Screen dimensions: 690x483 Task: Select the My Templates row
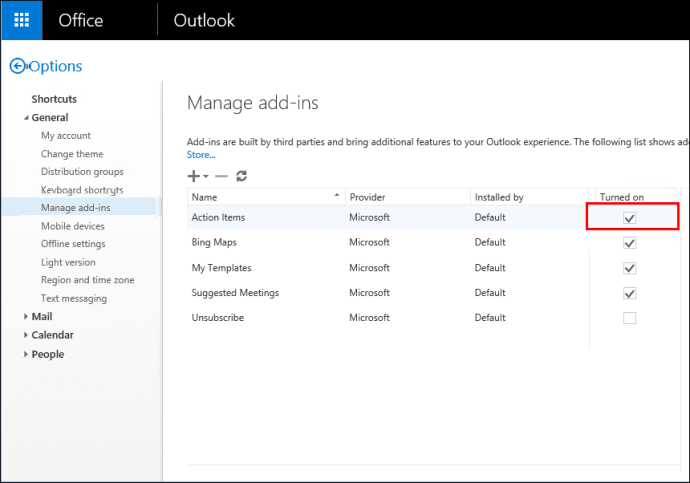click(x=221, y=268)
